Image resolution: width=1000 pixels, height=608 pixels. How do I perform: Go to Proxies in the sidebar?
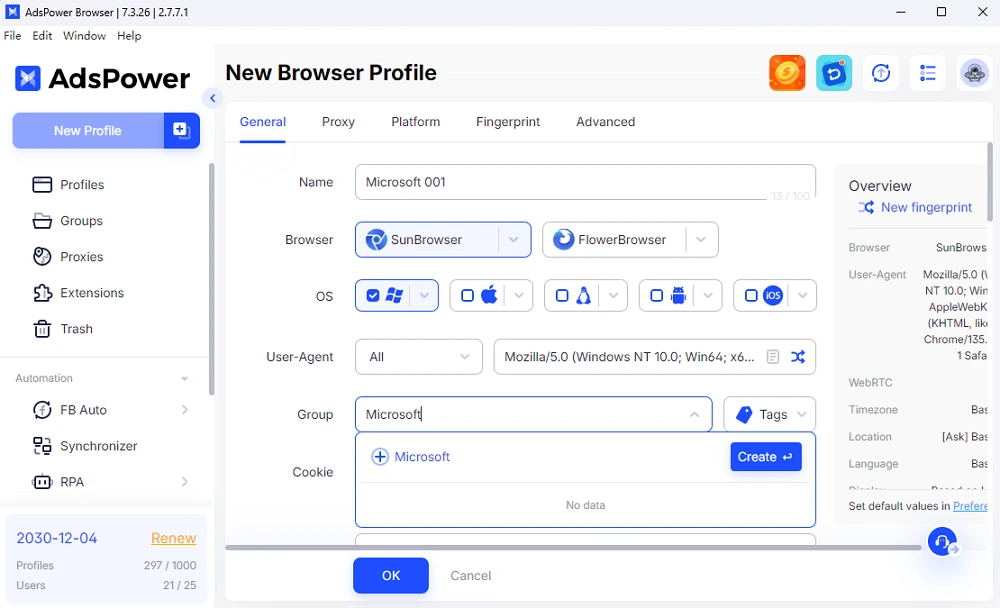click(x=82, y=256)
